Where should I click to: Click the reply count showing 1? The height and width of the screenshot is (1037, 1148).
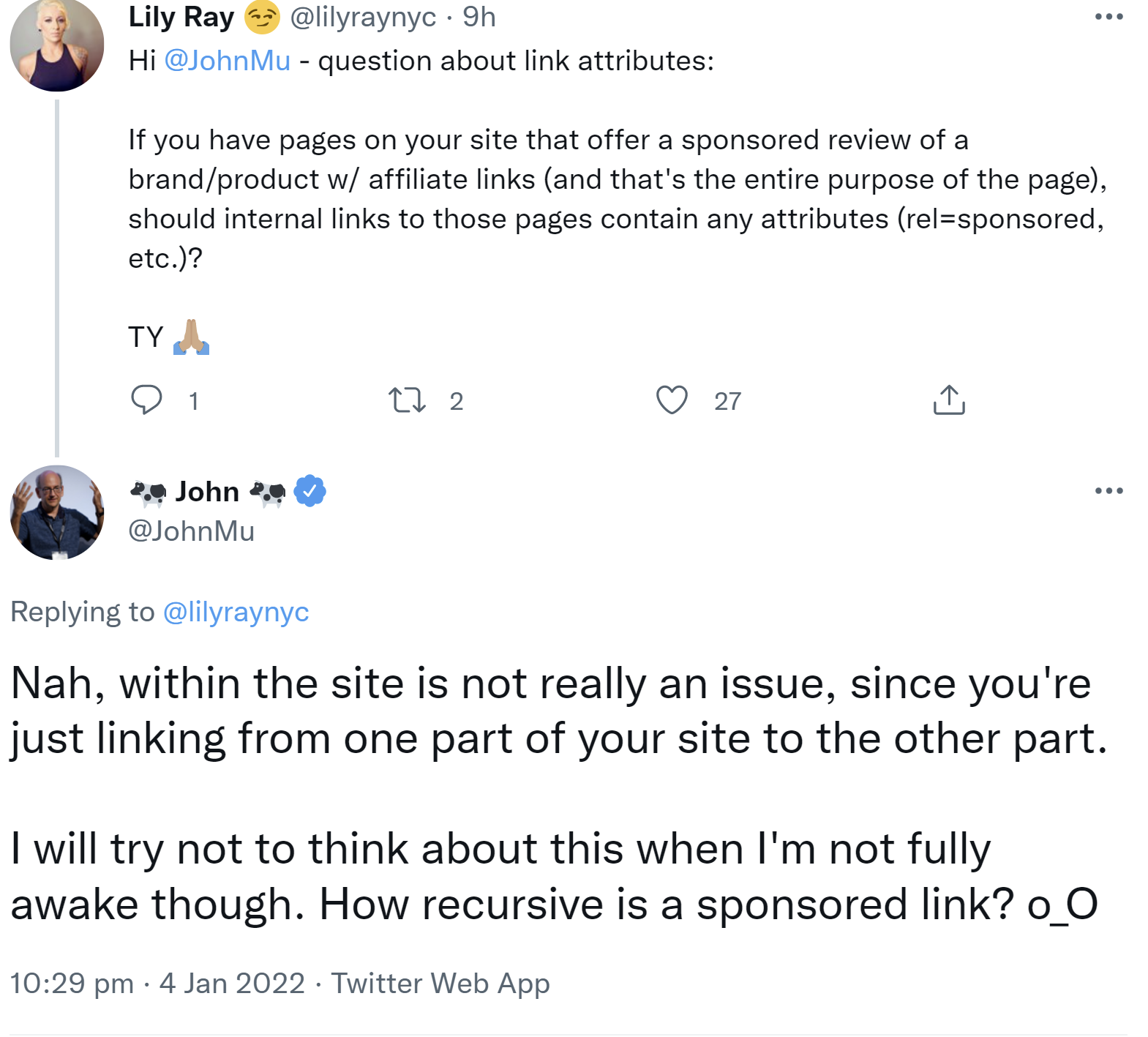[193, 400]
